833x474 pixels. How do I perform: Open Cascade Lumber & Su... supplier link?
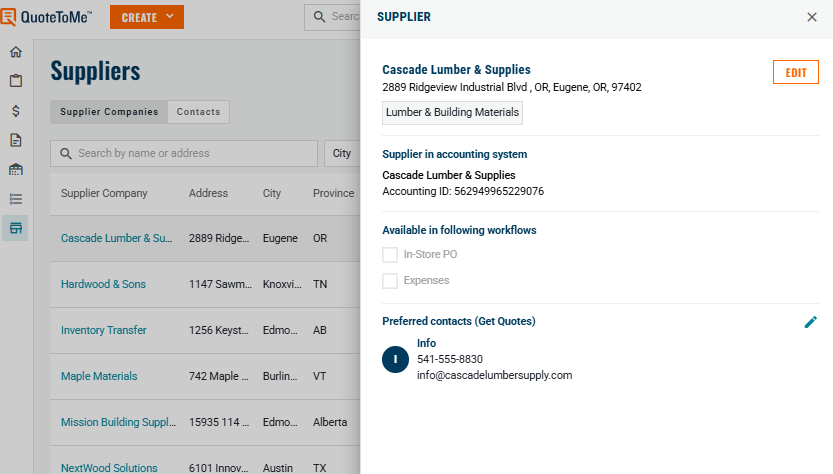coord(116,238)
